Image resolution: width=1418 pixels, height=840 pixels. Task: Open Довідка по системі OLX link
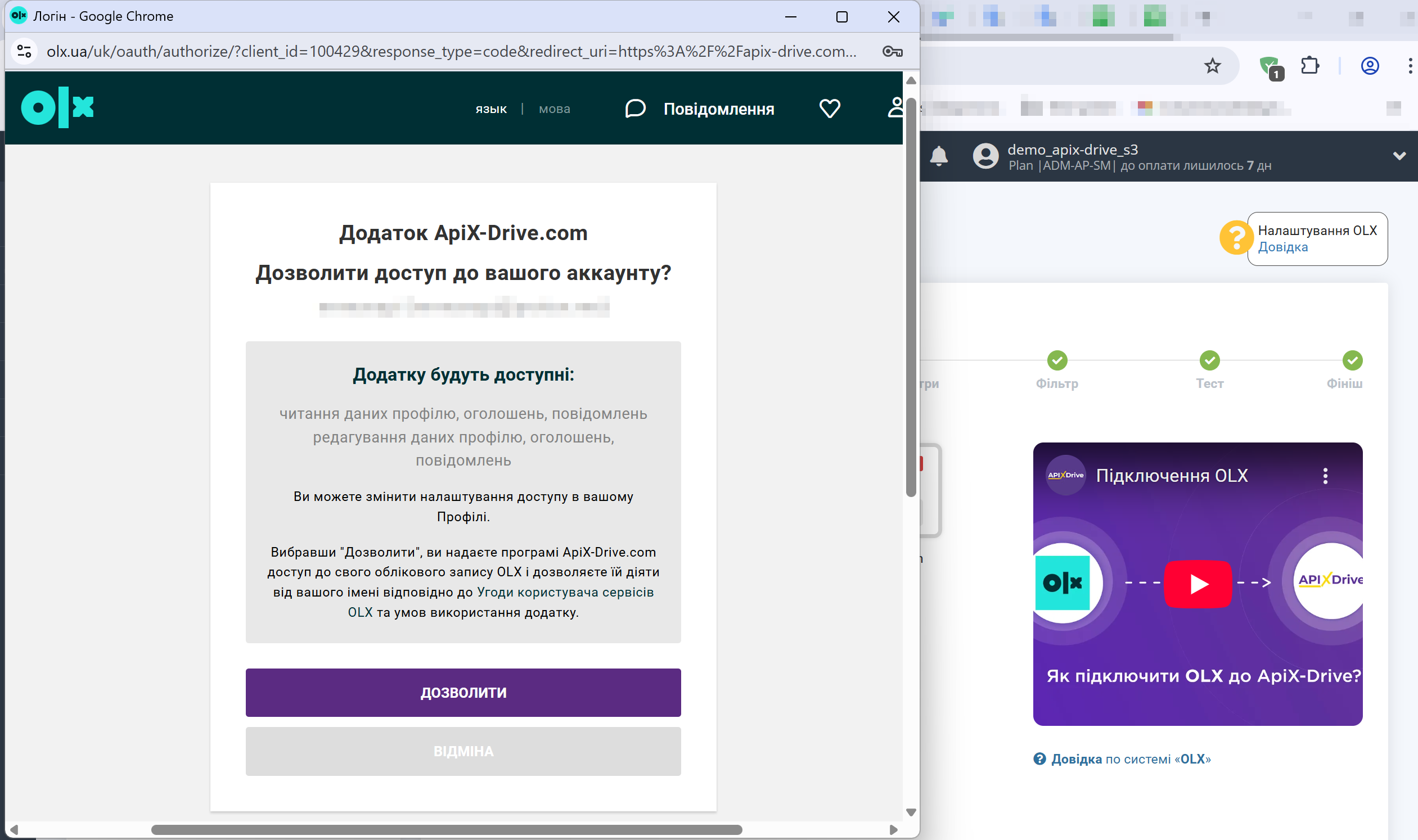pos(1122,759)
